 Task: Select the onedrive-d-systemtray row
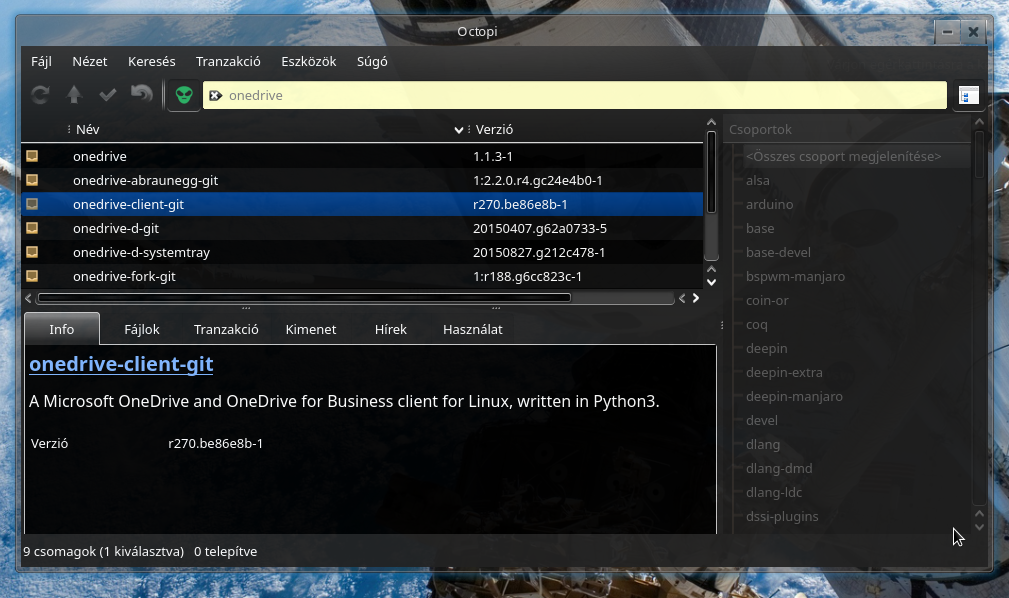click(x=362, y=252)
